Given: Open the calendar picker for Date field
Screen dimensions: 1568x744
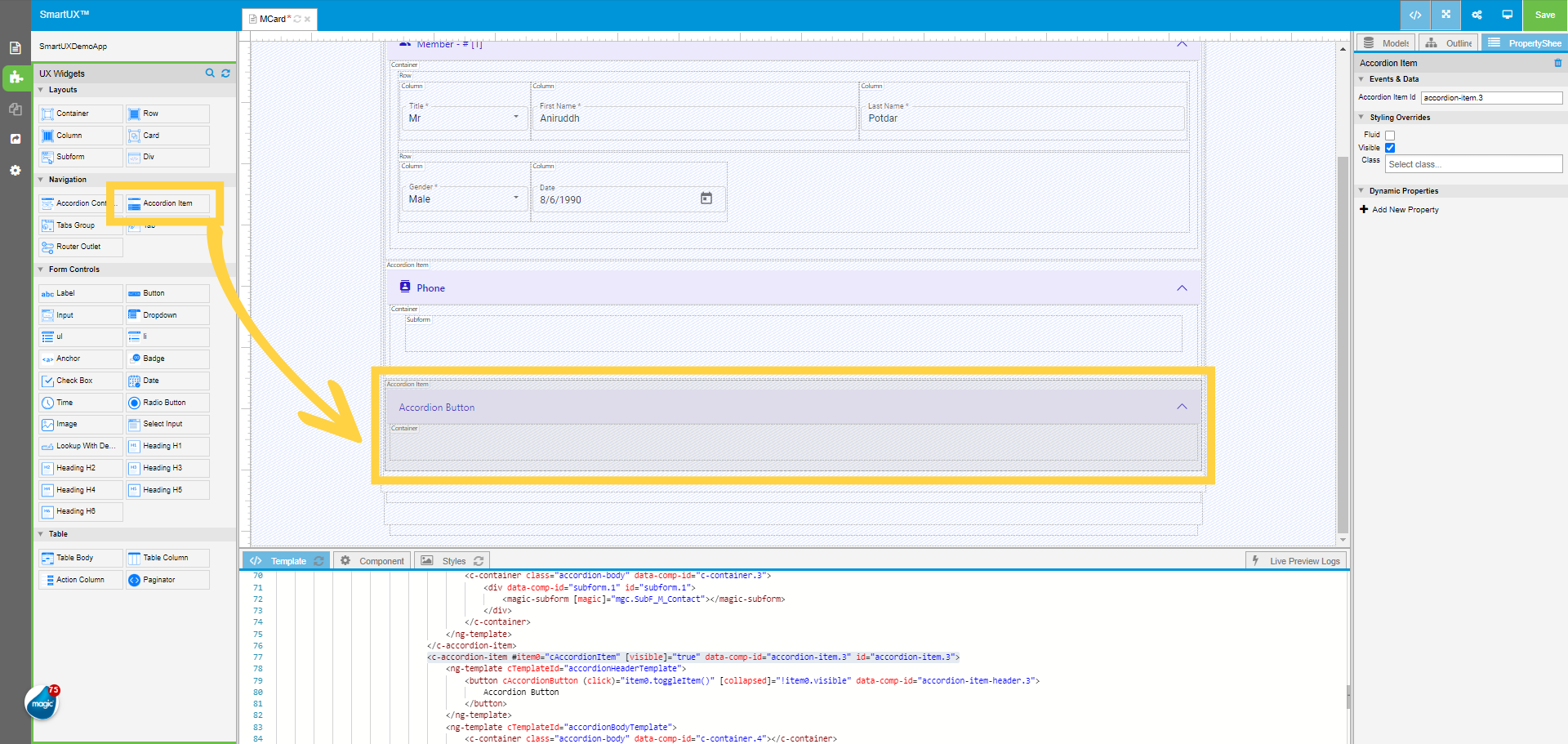Looking at the screenshot, I should coord(706,198).
